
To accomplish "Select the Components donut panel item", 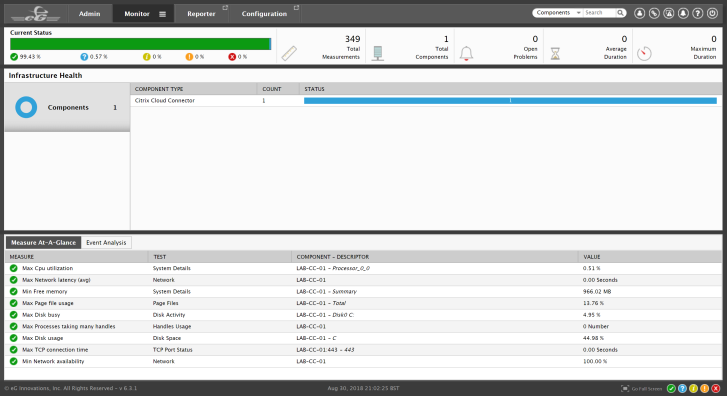I will (67, 107).
